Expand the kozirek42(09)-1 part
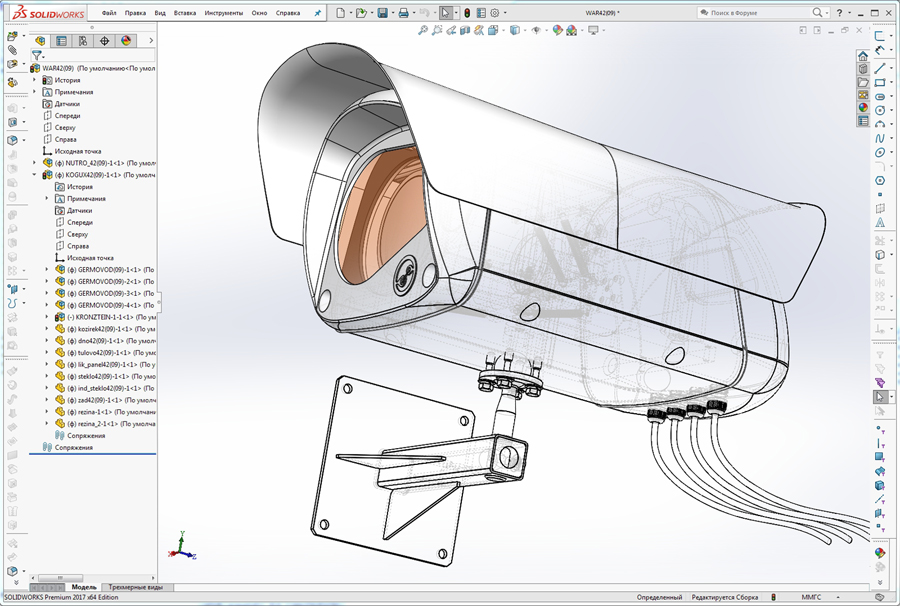 click(x=47, y=329)
